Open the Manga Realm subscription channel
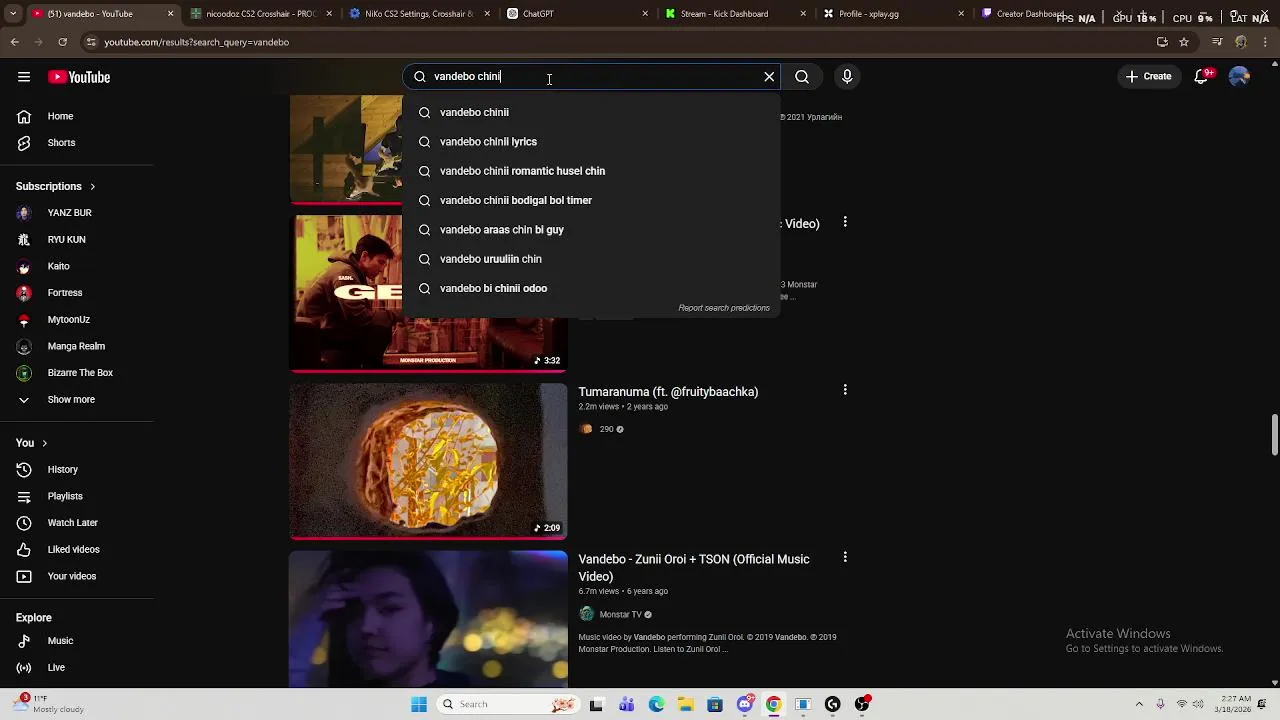The height and width of the screenshot is (720, 1280). pos(77,346)
